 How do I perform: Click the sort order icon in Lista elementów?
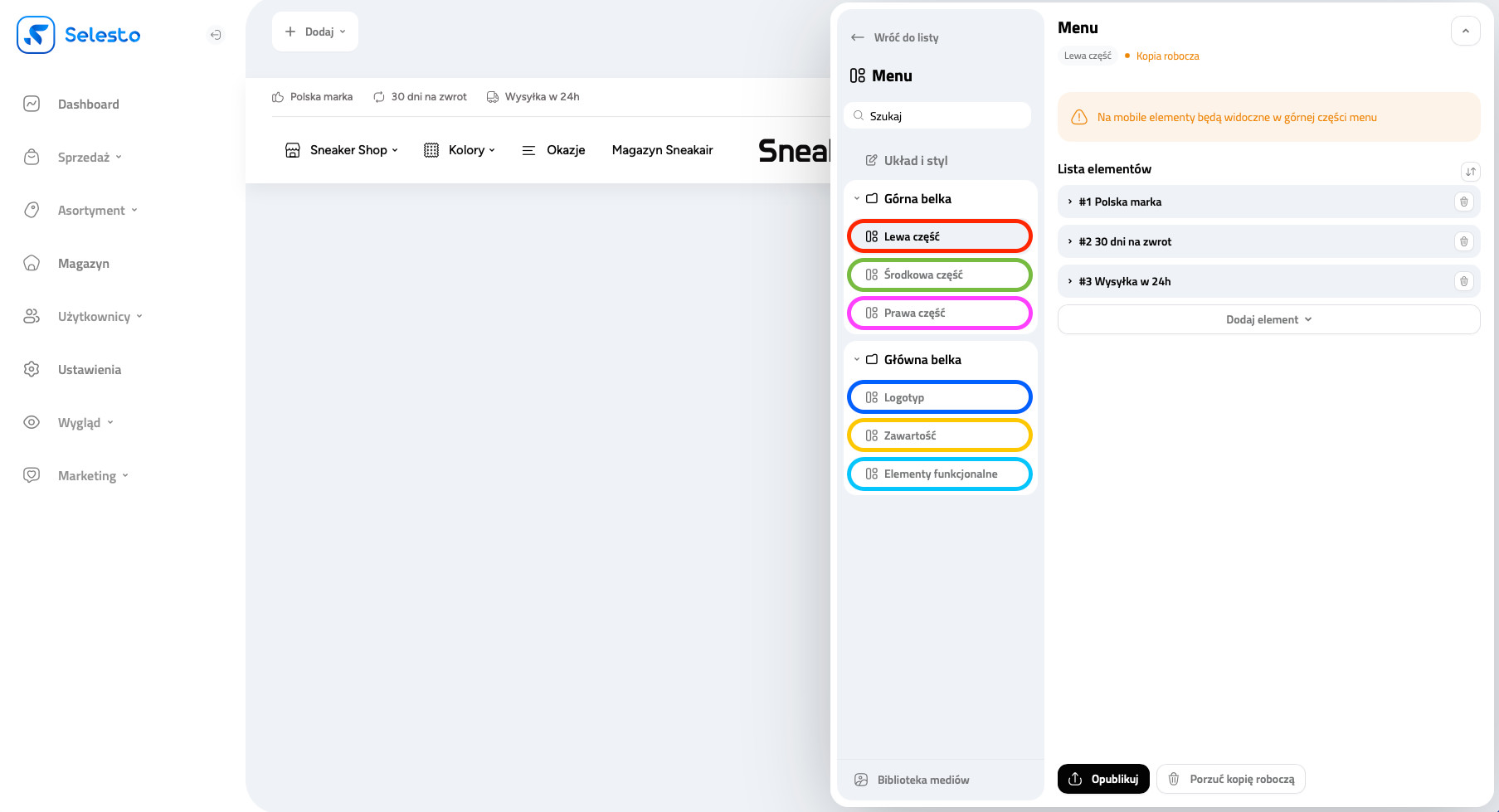(x=1470, y=172)
